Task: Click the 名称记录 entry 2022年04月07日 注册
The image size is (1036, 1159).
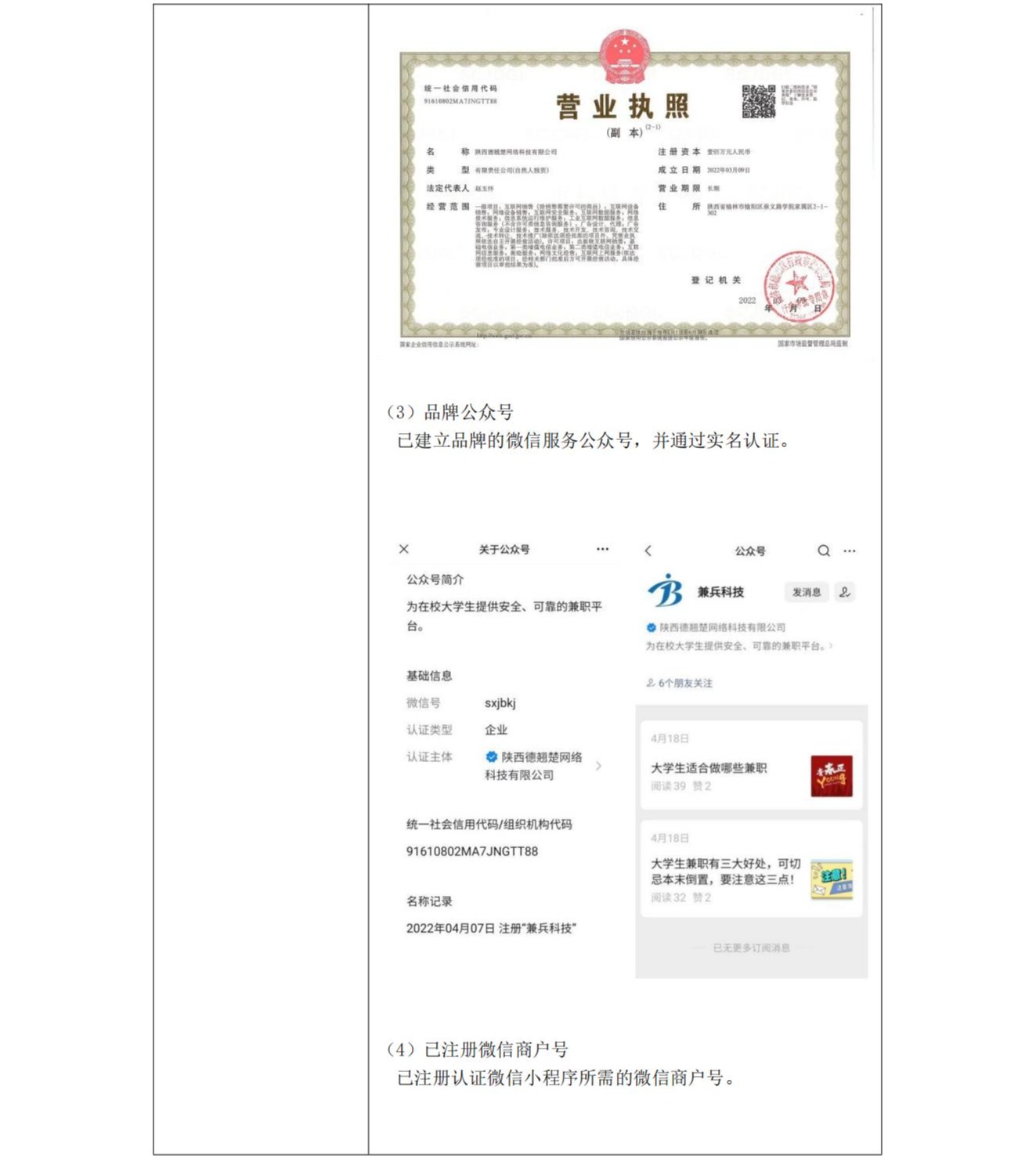Action: [x=491, y=928]
